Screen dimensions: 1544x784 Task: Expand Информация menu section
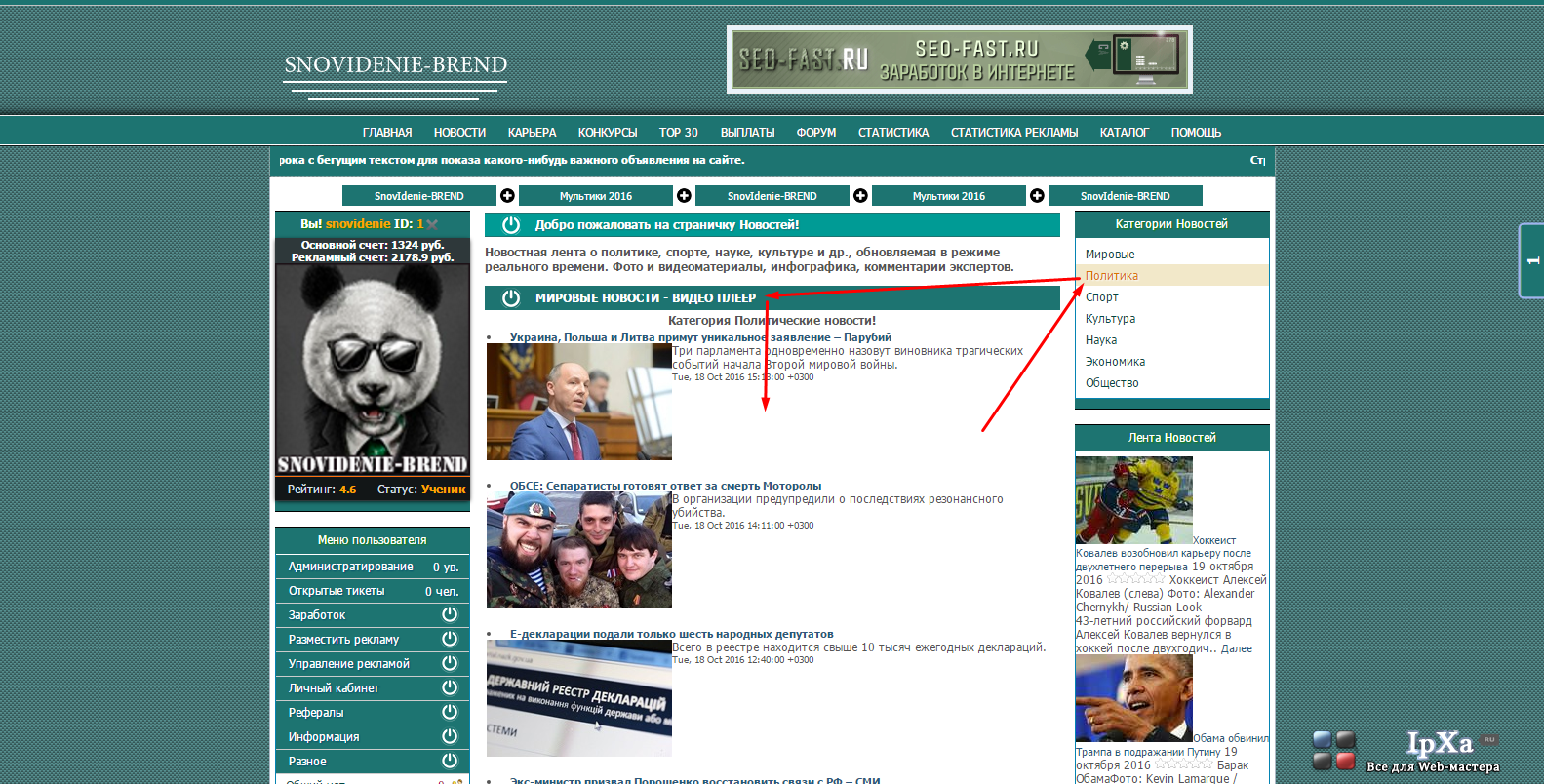373,737
